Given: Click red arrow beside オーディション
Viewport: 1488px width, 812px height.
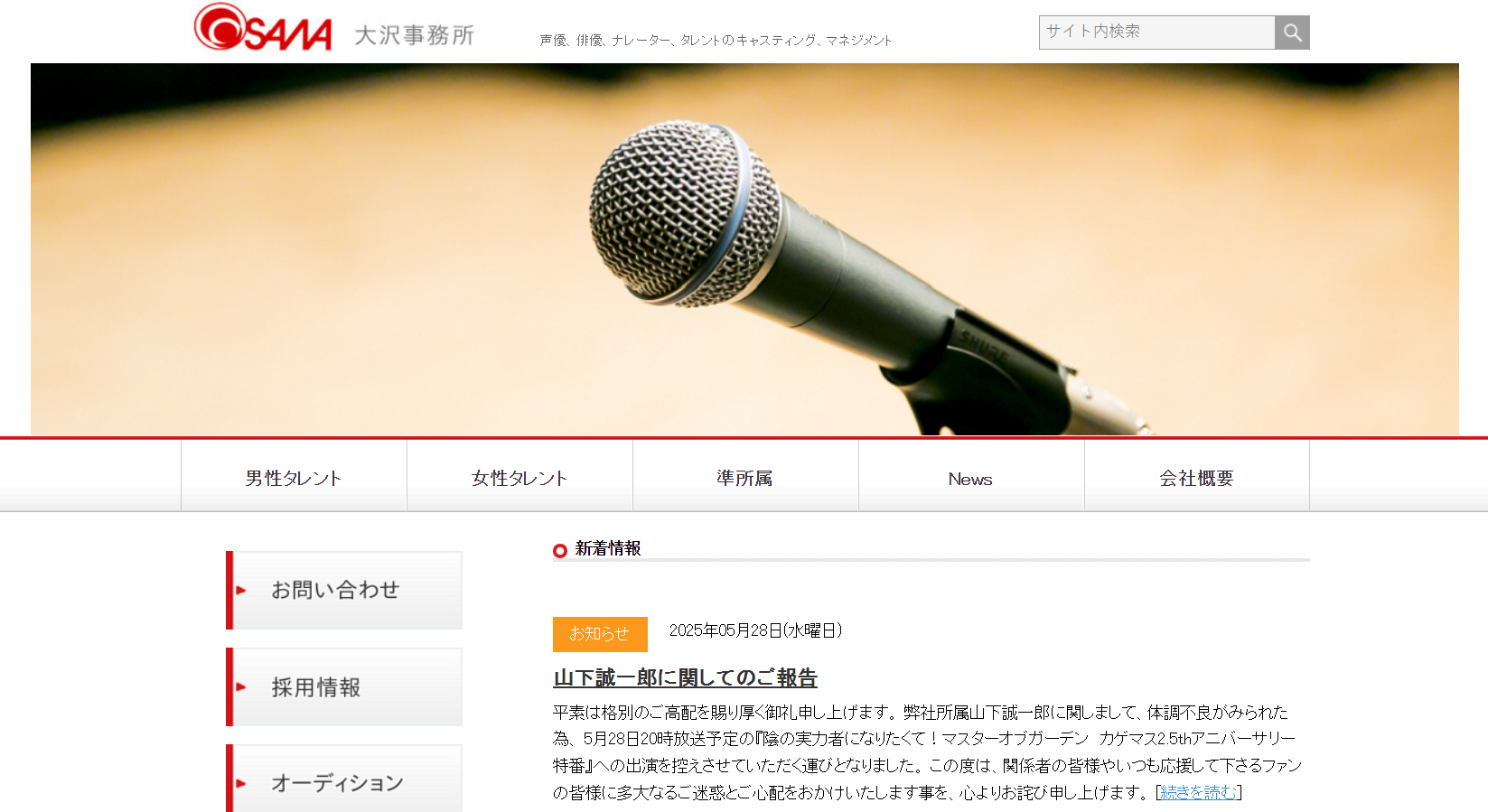Looking at the screenshot, I should coord(241,783).
